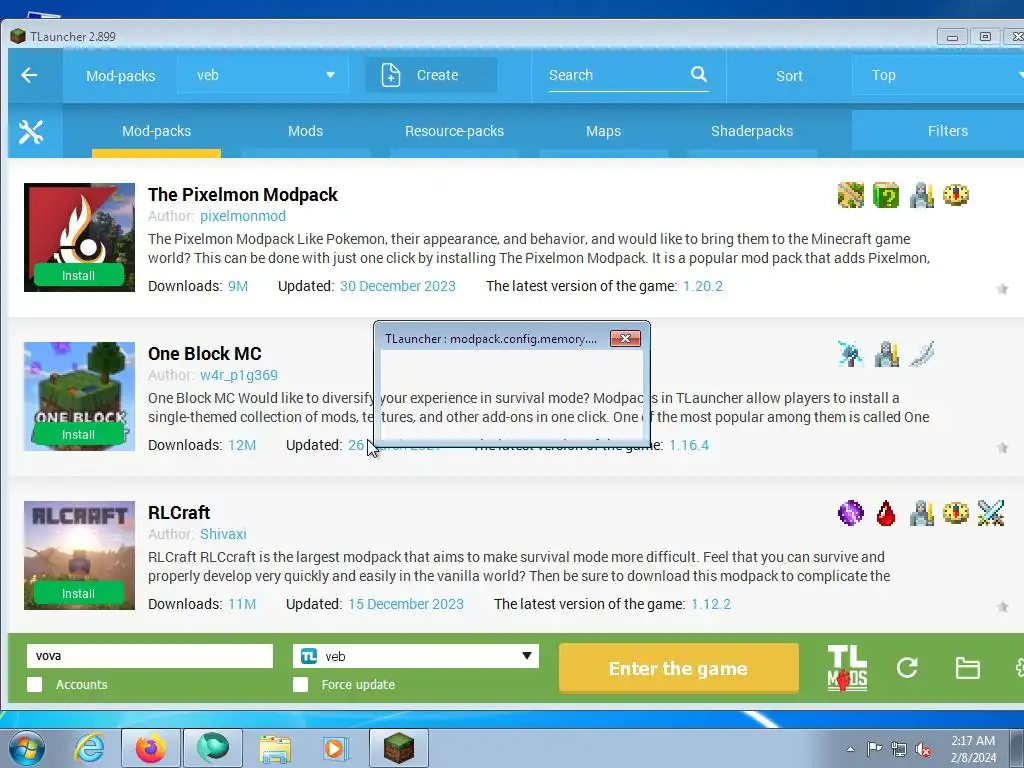The width and height of the screenshot is (1024, 768).
Task: Switch to the Mods tab
Action: [306, 131]
